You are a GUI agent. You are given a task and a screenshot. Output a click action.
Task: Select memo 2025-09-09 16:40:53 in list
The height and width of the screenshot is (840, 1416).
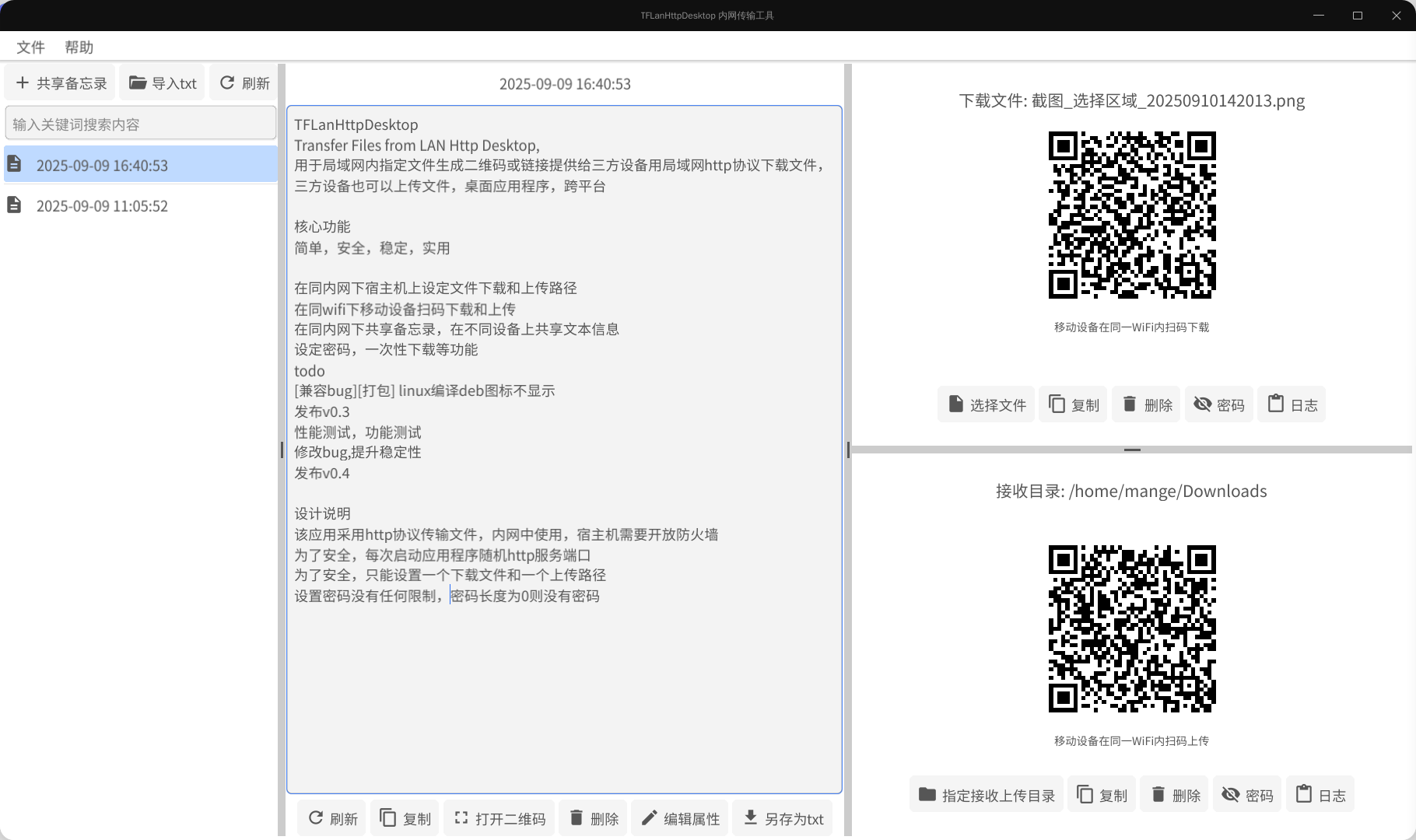click(x=141, y=165)
